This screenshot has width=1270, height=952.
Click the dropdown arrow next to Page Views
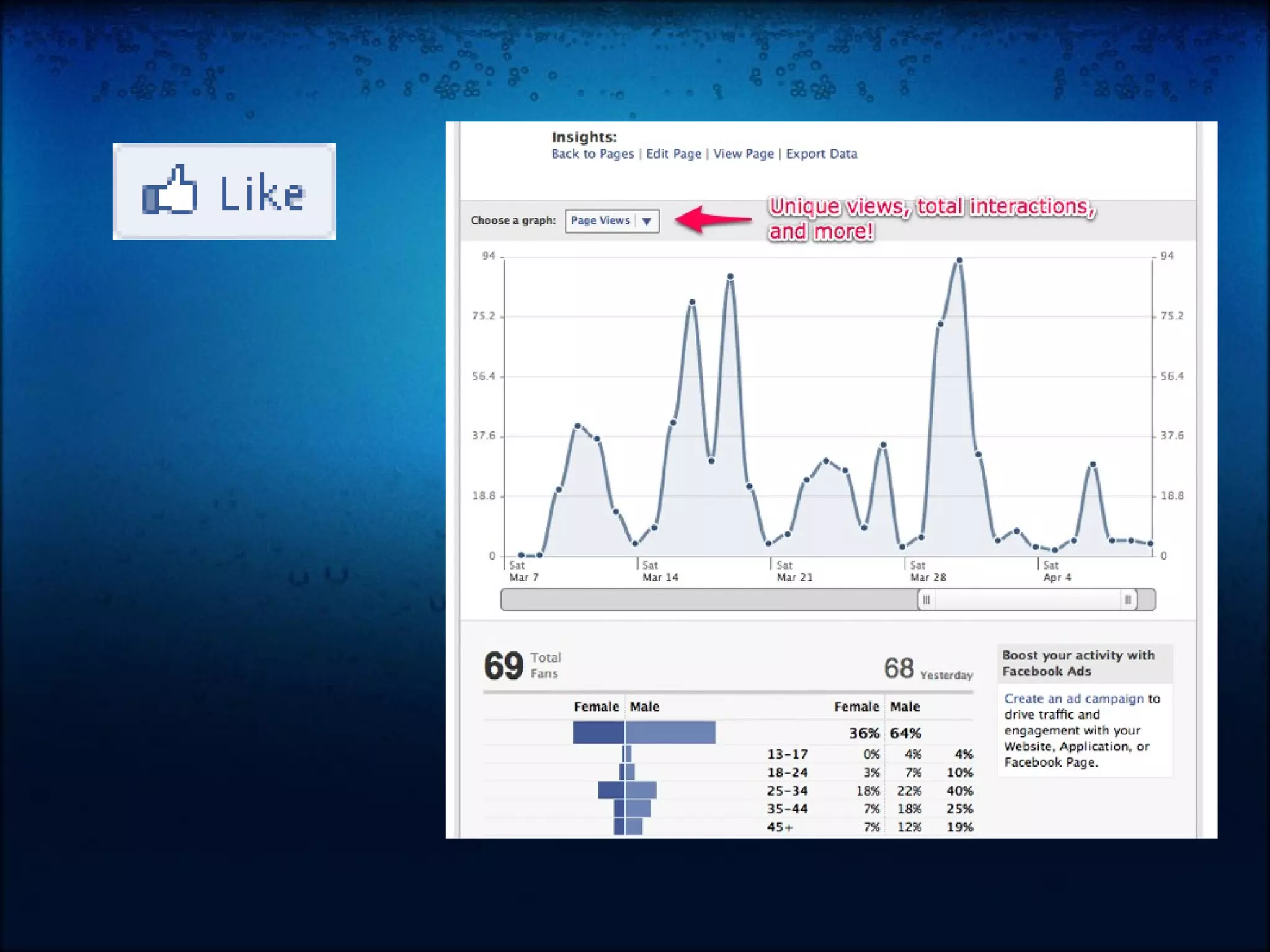[647, 221]
